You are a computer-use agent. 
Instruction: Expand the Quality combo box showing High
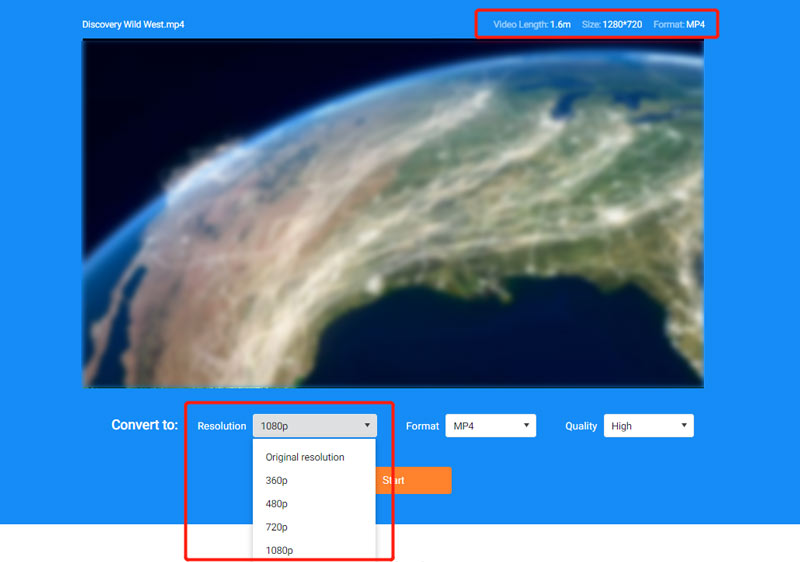pyautogui.click(x=648, y=426)
